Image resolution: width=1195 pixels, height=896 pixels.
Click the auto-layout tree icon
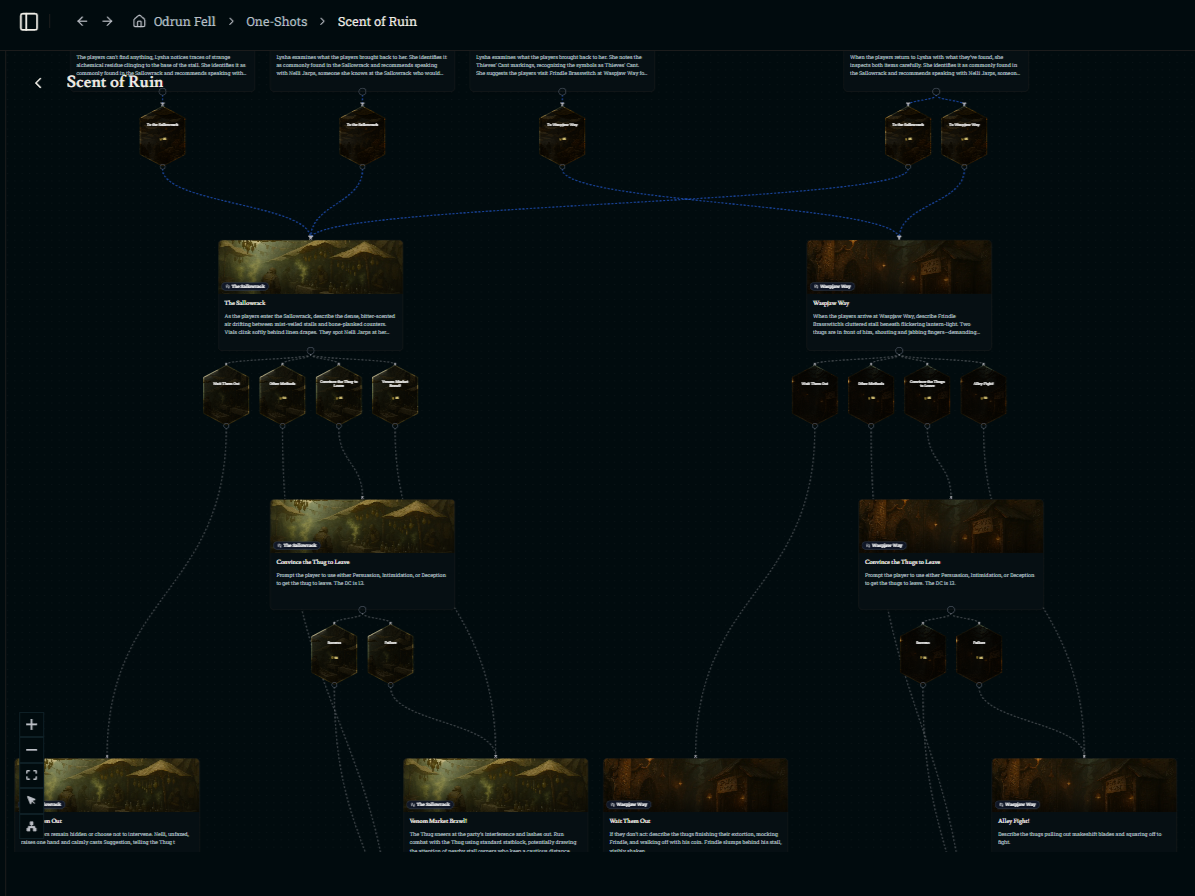31,826
